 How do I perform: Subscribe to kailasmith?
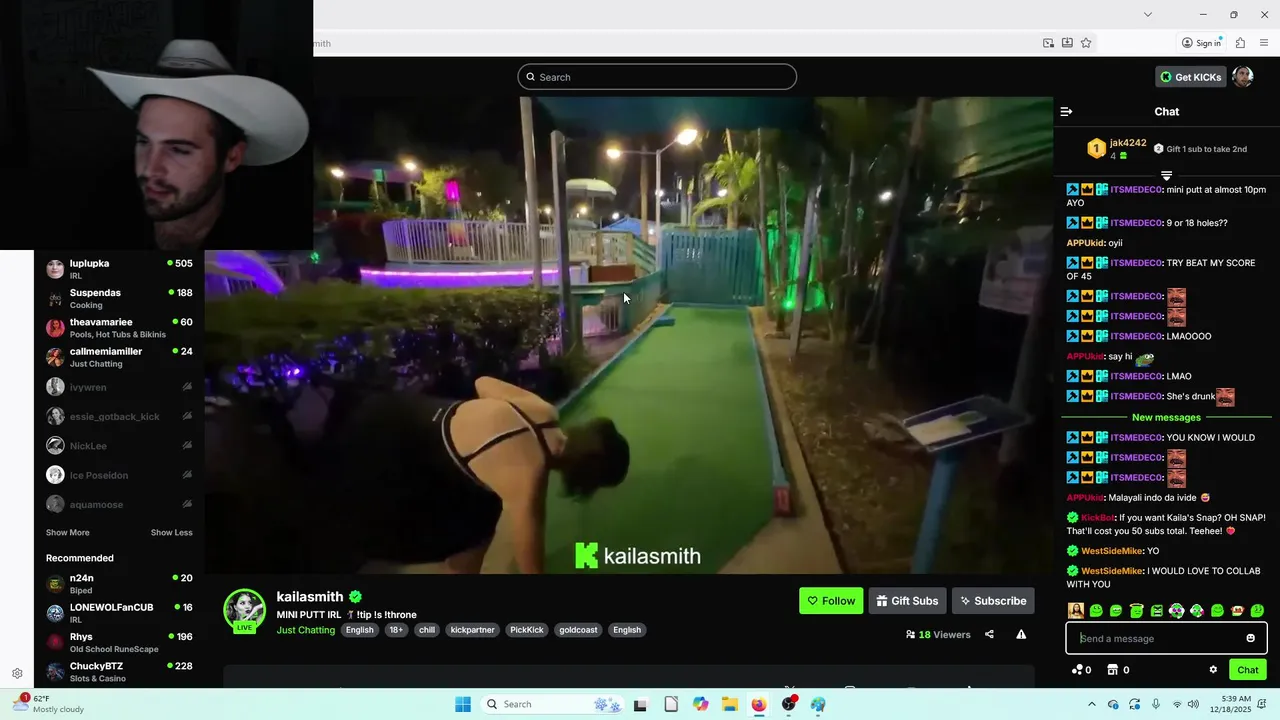[x=993, y=601]
